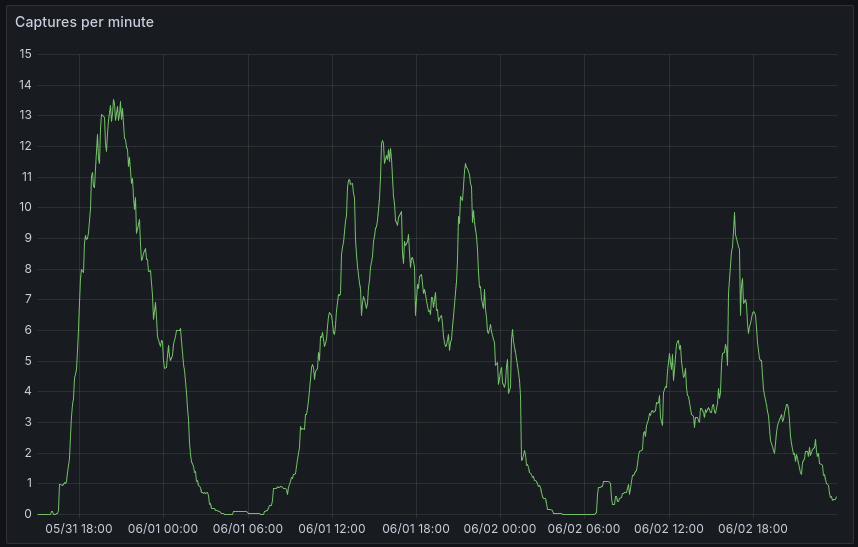Click the y-axis label 10

click(x=25, y=208)
